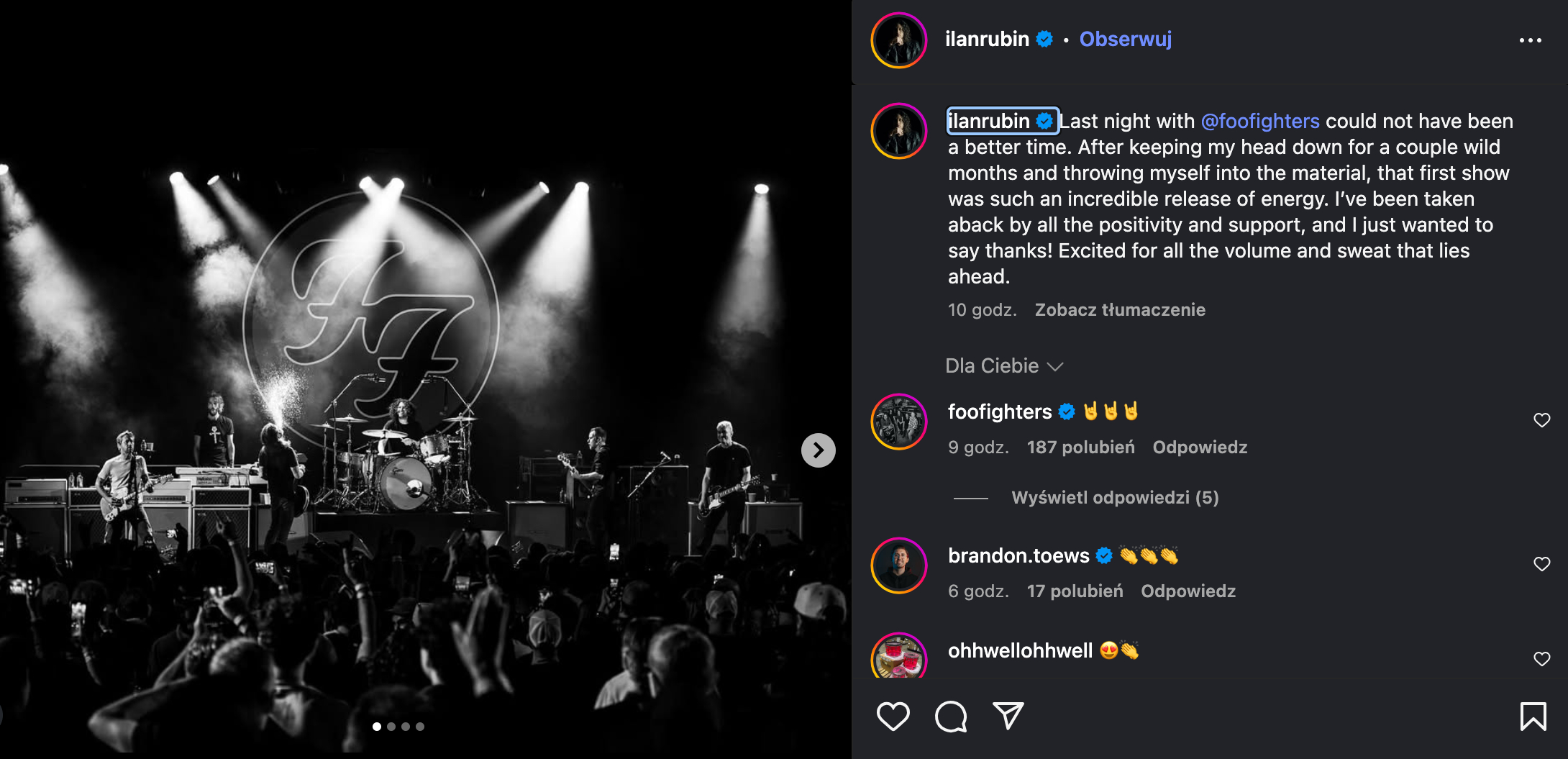
Task: Click 'Zobacz tłumaczenie' to translate caption
Action: click(x=1120, y=310)
